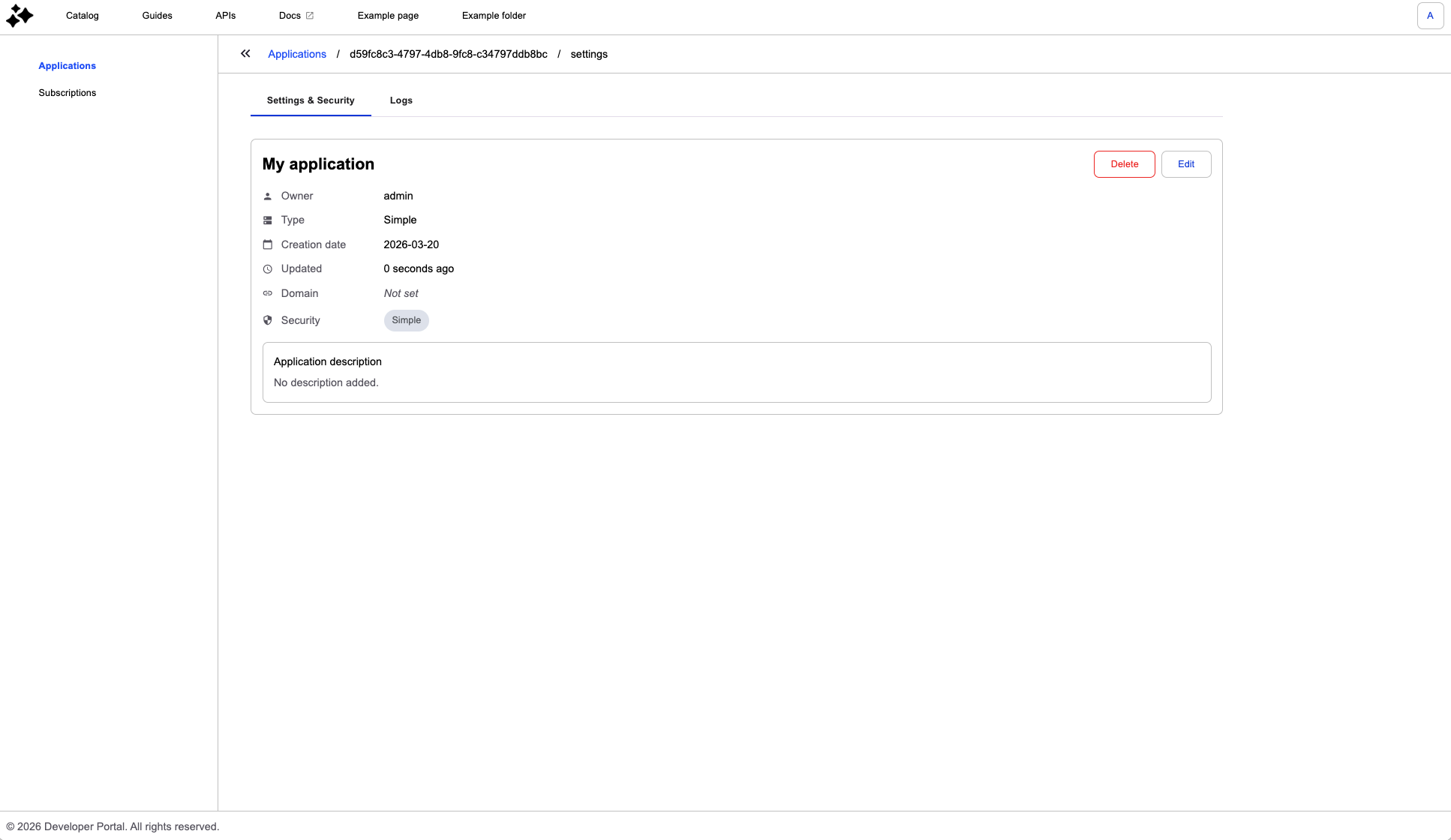This screenshot has width=1451, height=840.
Task: Delete the My application entry
Action: (x=1124, y=164)
